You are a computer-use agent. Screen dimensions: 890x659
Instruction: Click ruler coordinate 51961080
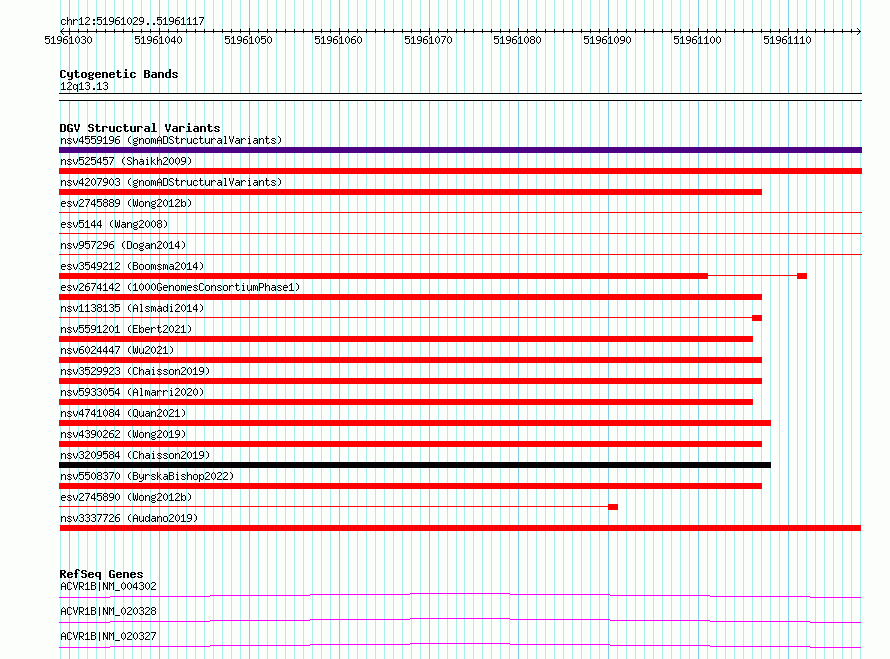click(518, 40)
